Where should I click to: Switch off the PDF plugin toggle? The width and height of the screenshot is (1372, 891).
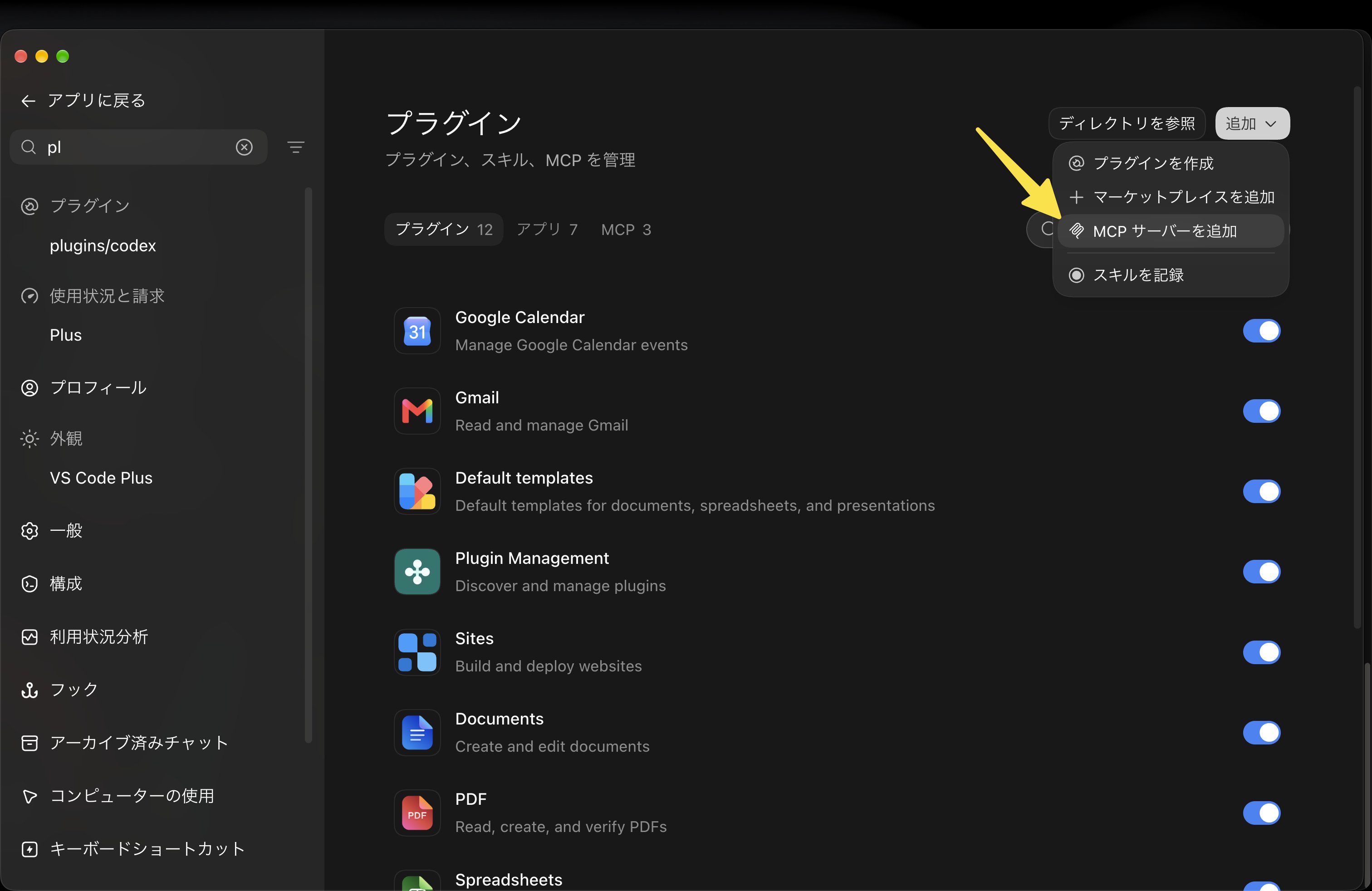tap(1261, 813)
